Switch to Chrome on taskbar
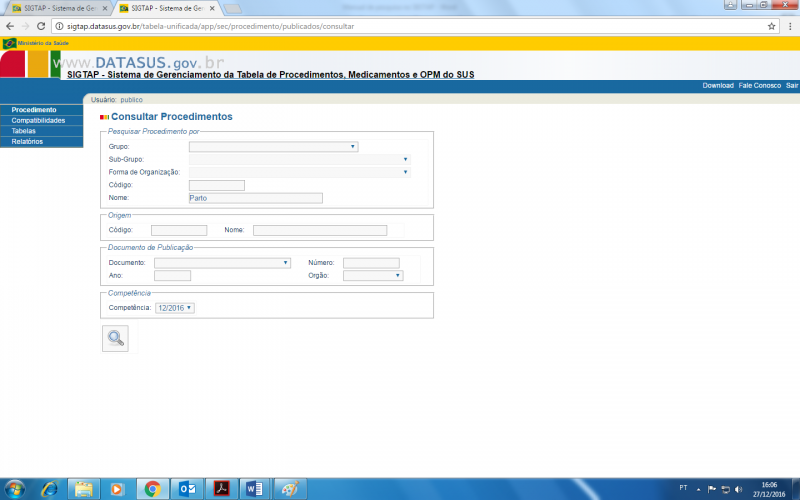This screenshot has width=800, height=500. 152,489
